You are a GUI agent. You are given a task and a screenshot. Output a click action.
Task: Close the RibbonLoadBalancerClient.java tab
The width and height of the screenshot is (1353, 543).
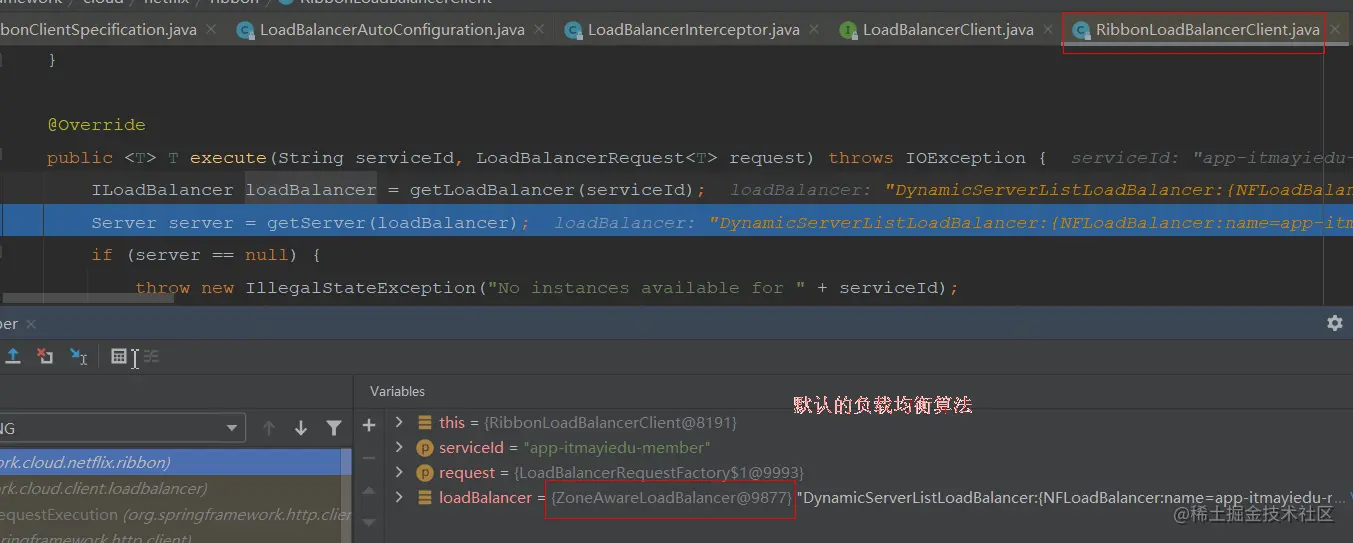(1335, 30)
